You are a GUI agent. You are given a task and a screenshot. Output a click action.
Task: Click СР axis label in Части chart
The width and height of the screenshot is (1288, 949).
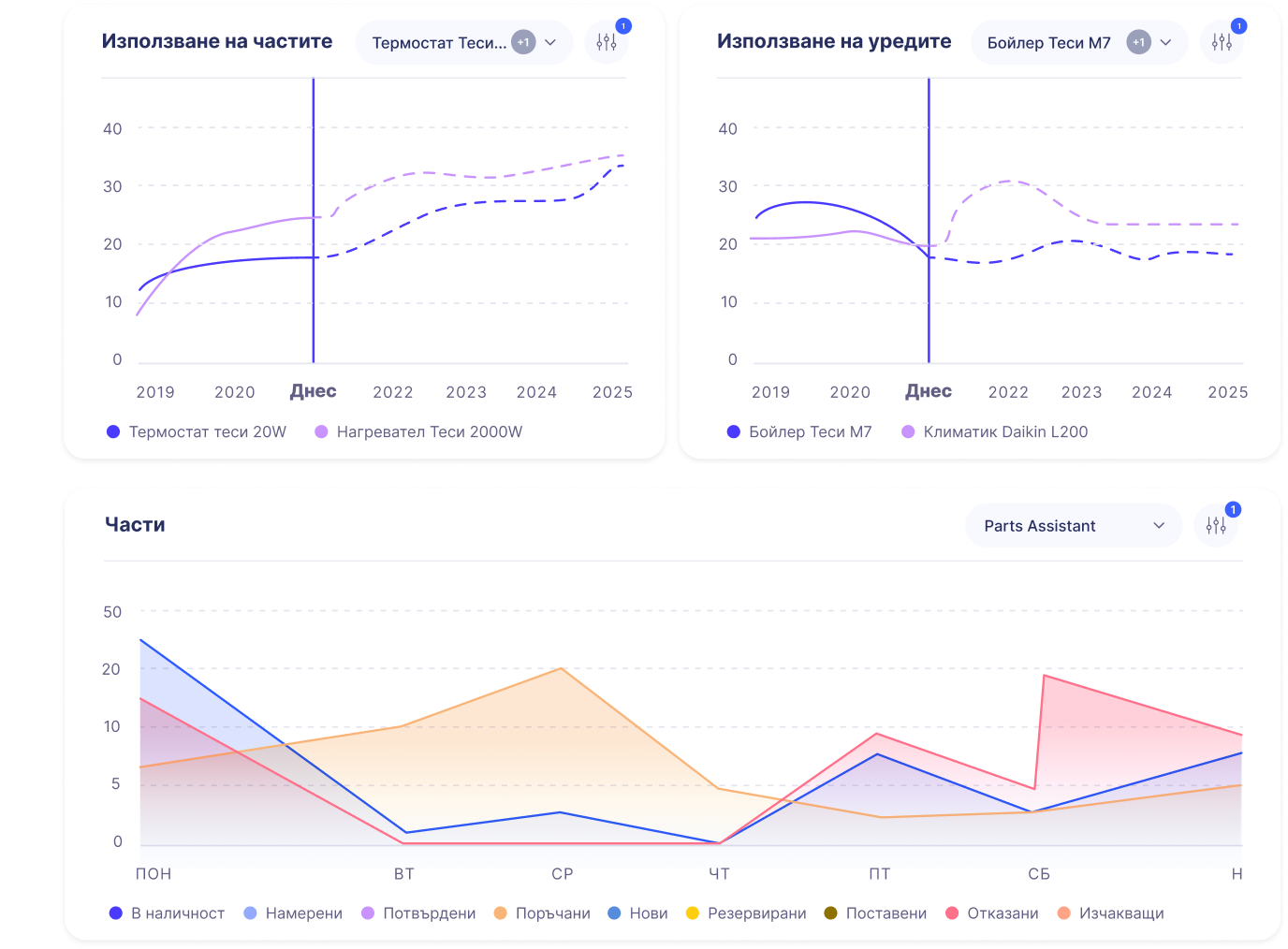pyautogui.click(x=563, y=874)
